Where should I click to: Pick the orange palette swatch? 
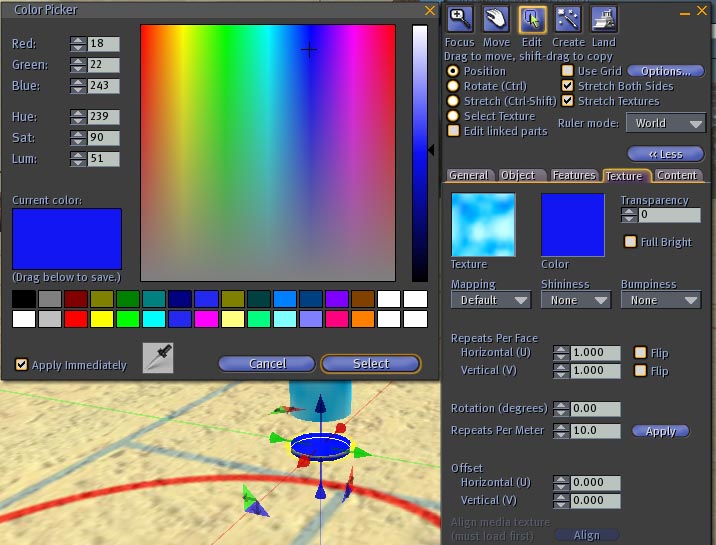[363, 319]
